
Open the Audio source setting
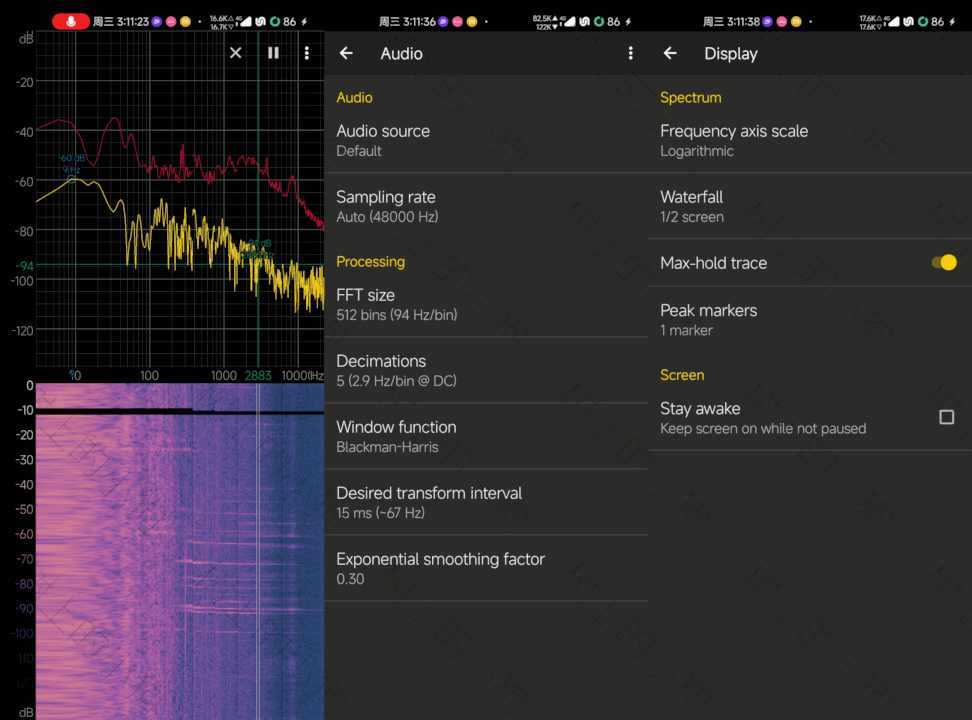(x=486, y=140)
